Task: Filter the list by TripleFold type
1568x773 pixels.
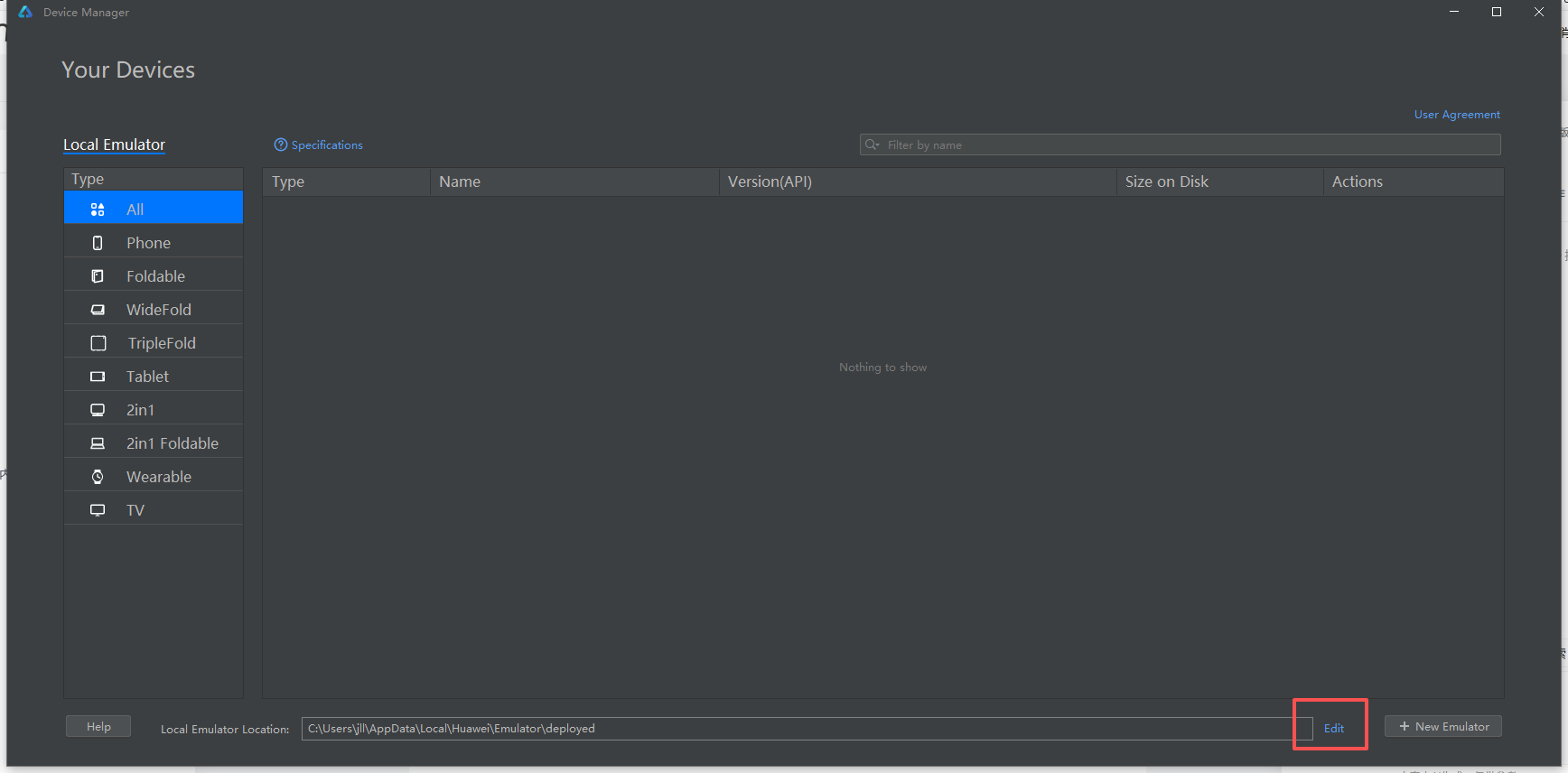Action: pyautogui.click(x=154, y=343)
